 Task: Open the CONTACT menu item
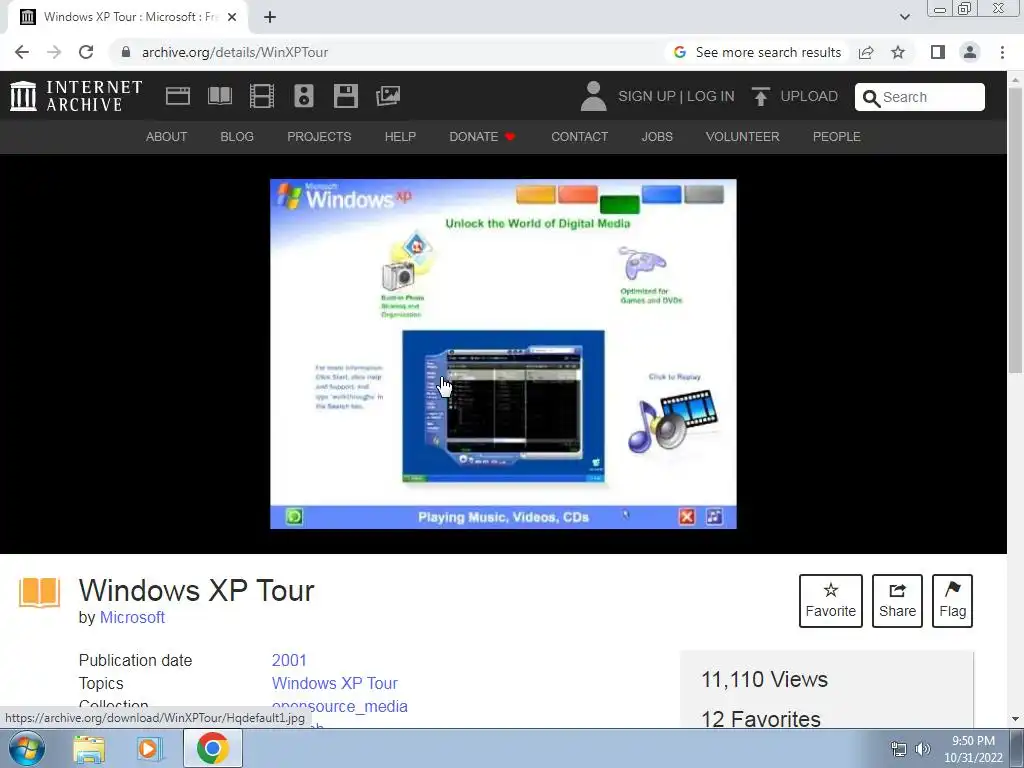coord(579,136)
